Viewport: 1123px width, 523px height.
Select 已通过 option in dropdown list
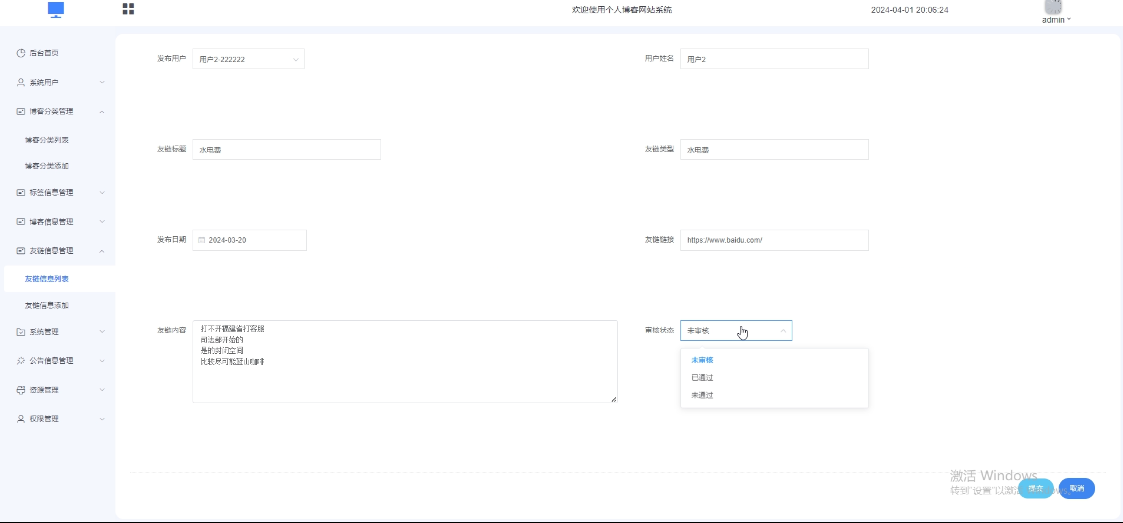(x=774, y=378)
